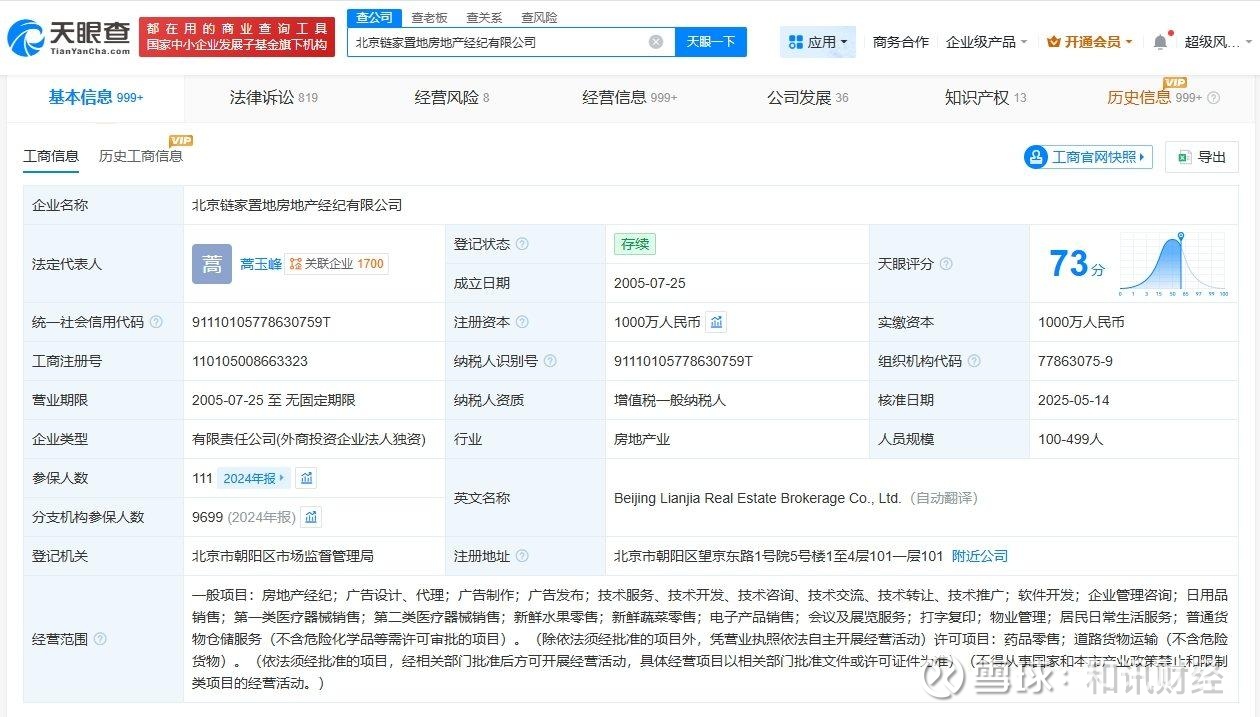Viewport: 1260px width, 717px height.
Task: Click help icon beside 历史信息
Action: click(1214, 98)
